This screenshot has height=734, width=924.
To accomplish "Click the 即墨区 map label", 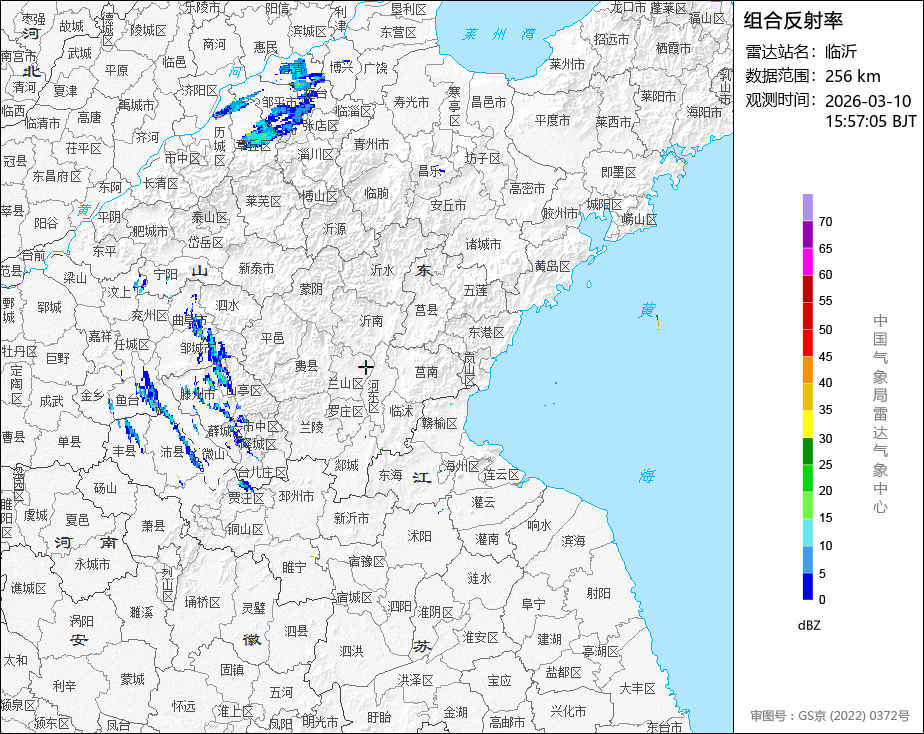I will (619, 173).
